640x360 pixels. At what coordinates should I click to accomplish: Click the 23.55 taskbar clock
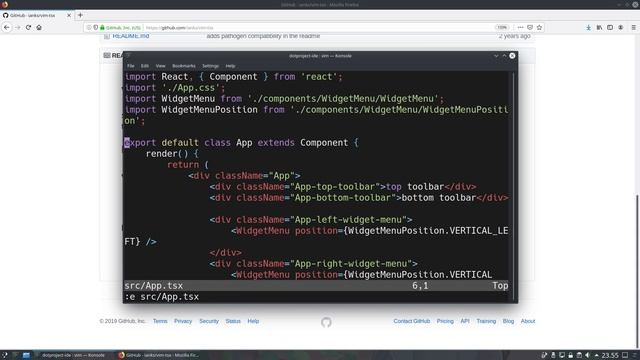pos(610,355)
